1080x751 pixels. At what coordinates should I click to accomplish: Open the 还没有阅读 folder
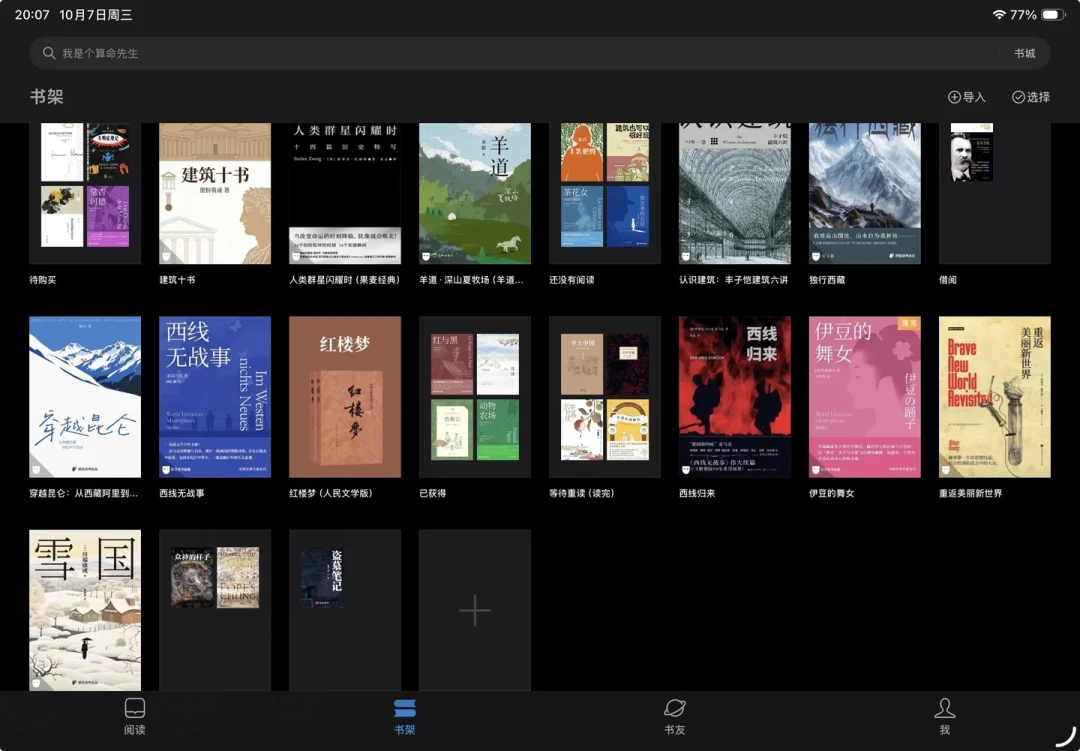pyautogui.click(x=605, y=194)
